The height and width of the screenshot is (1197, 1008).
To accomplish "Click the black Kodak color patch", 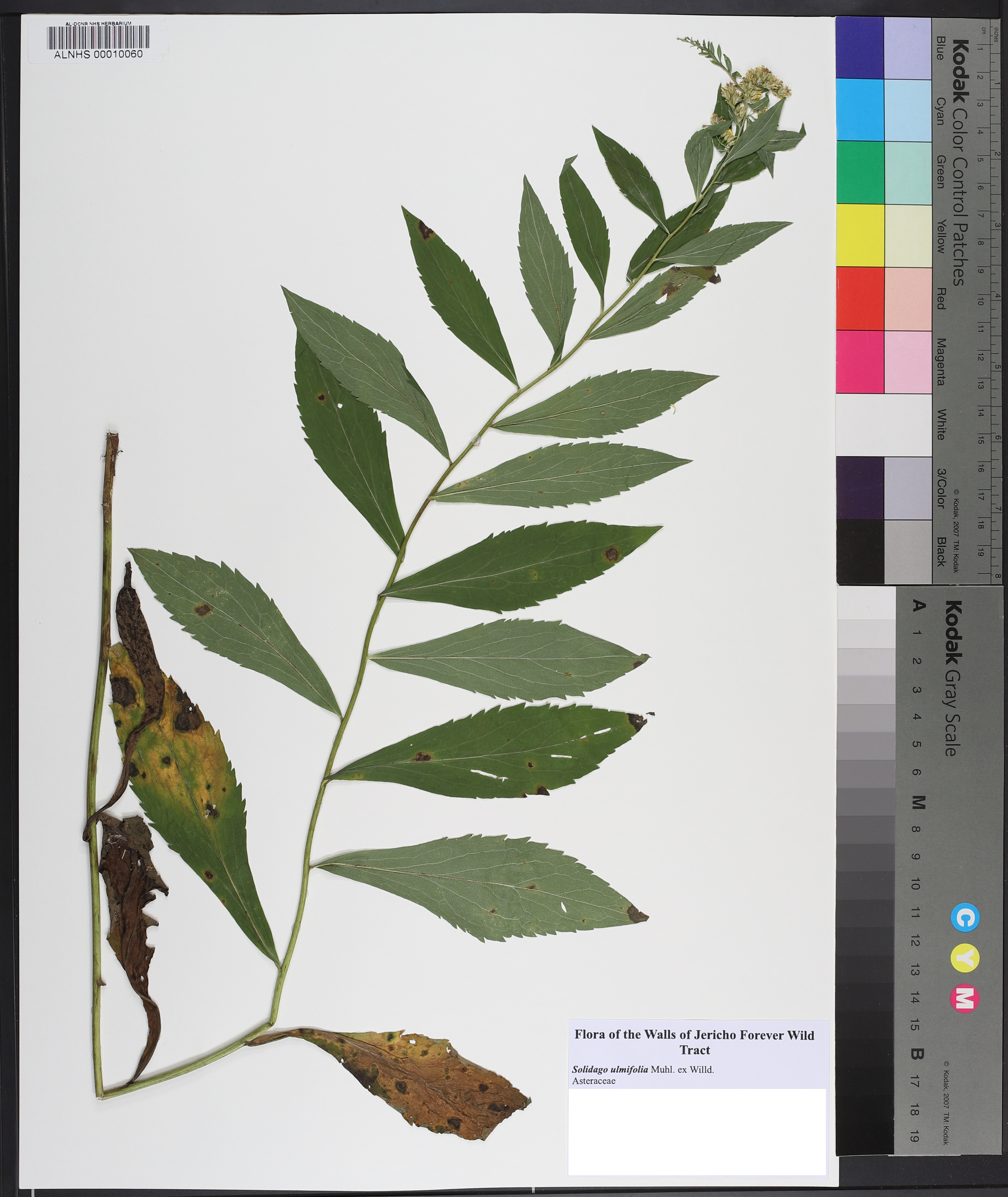I will 860,551.
